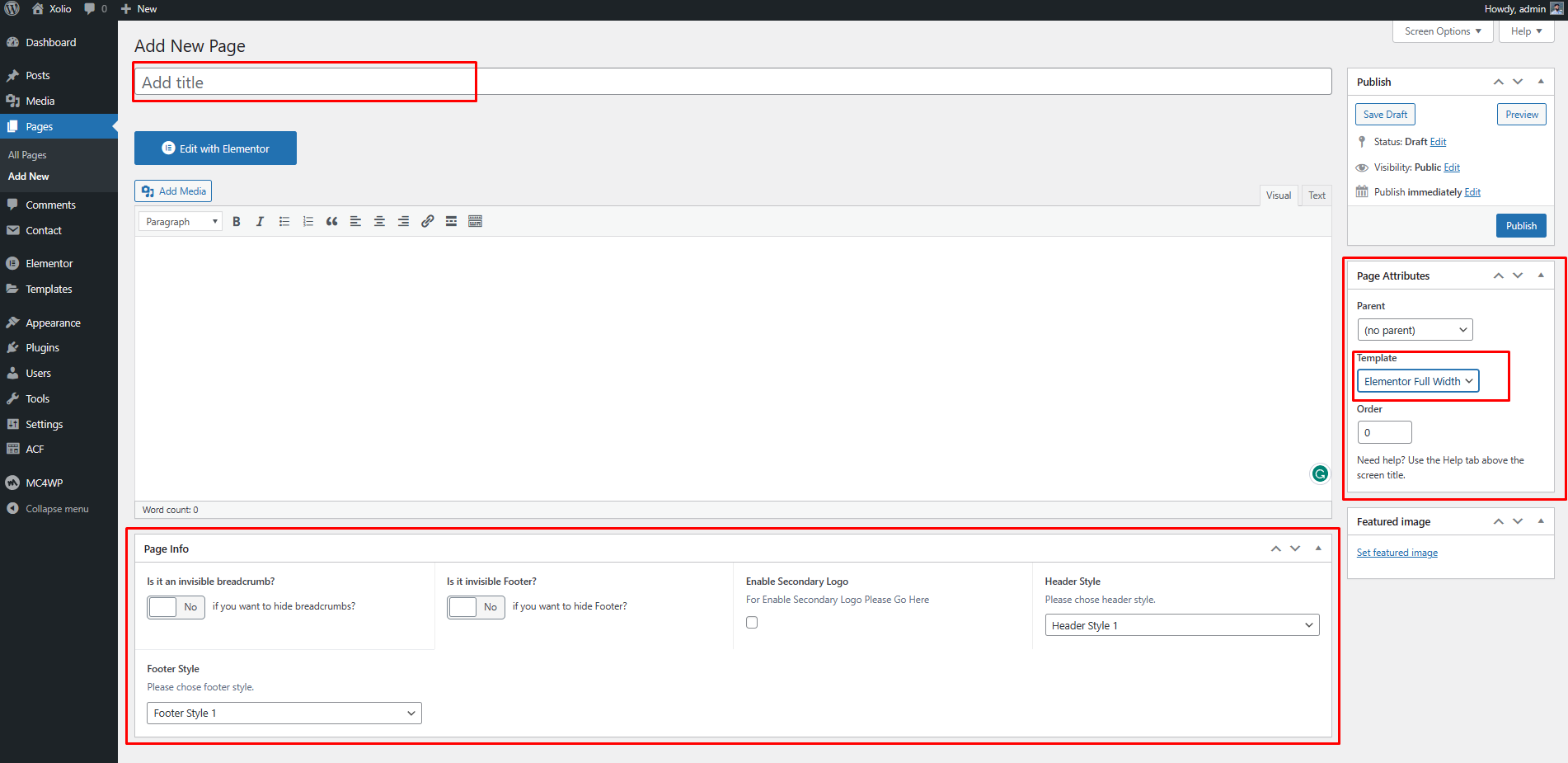Open the Header Style dropdown
The width and height of the screenshot is (1568, 763).
pos(1181,625)
